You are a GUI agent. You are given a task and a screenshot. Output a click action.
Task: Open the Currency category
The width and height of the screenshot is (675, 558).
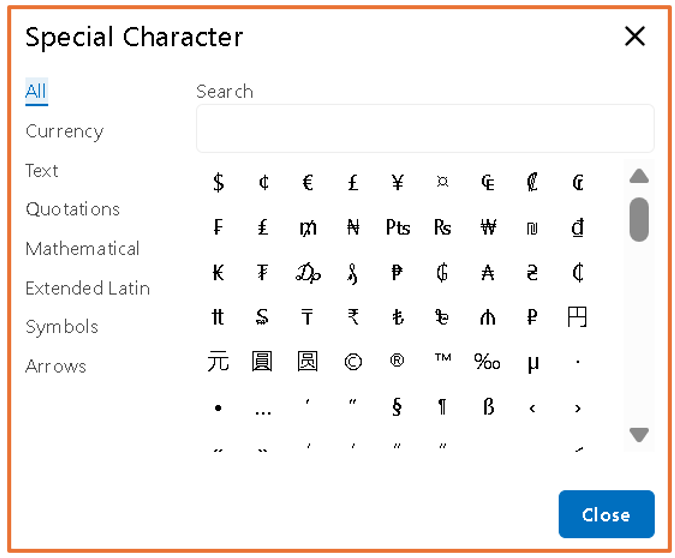coord(65,131)
